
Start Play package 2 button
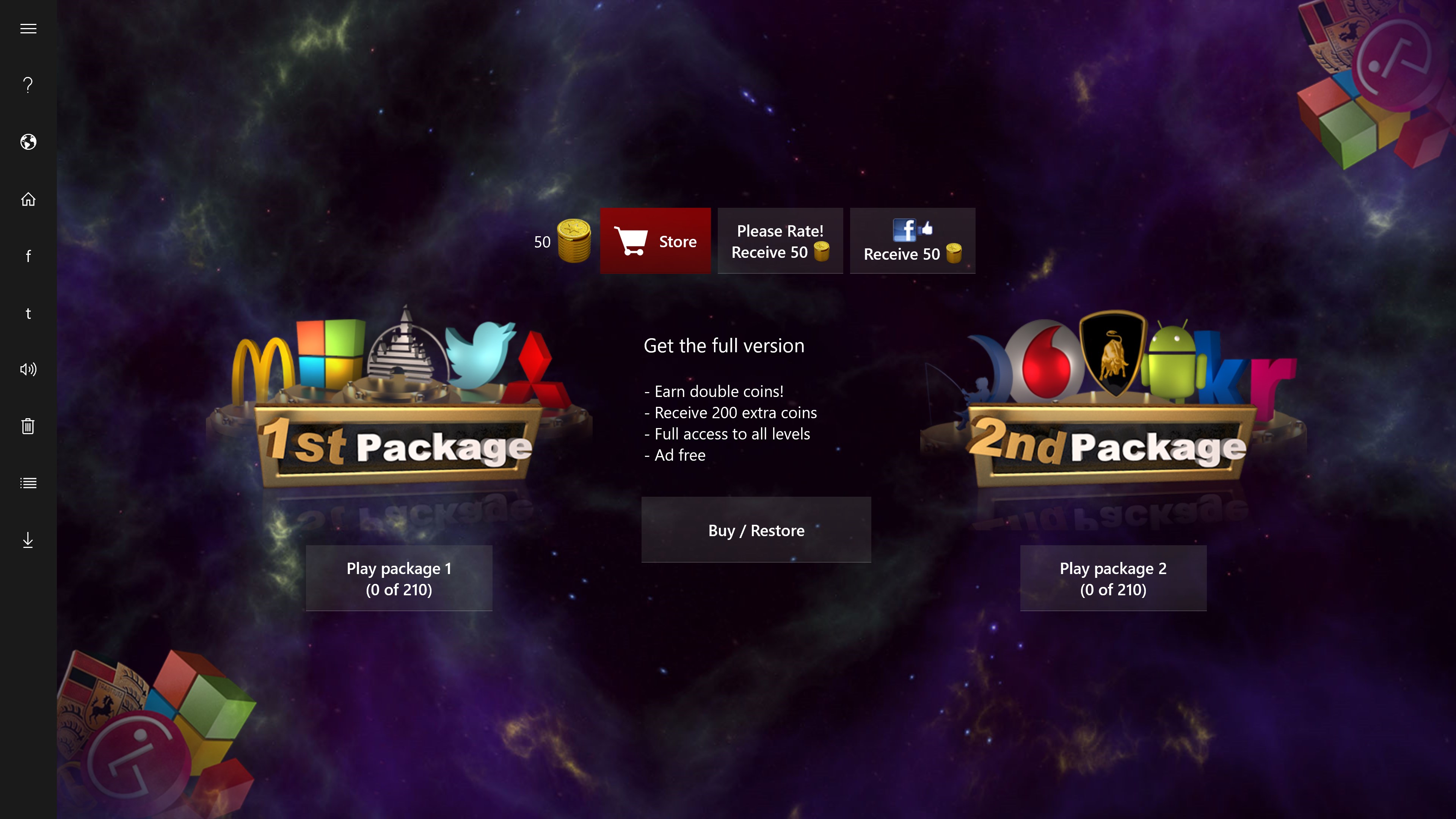(1114, 578)
